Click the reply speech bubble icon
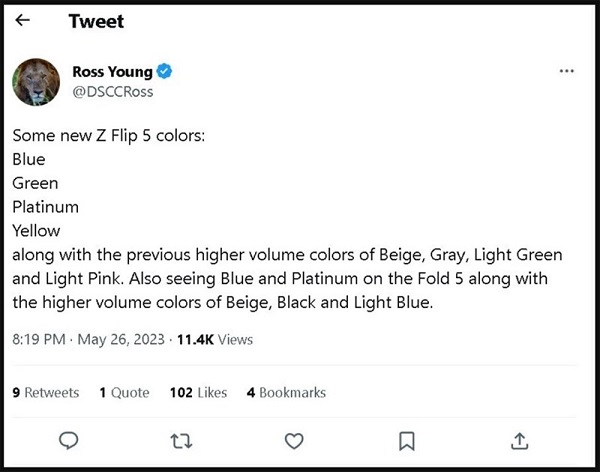 (69, 440)
